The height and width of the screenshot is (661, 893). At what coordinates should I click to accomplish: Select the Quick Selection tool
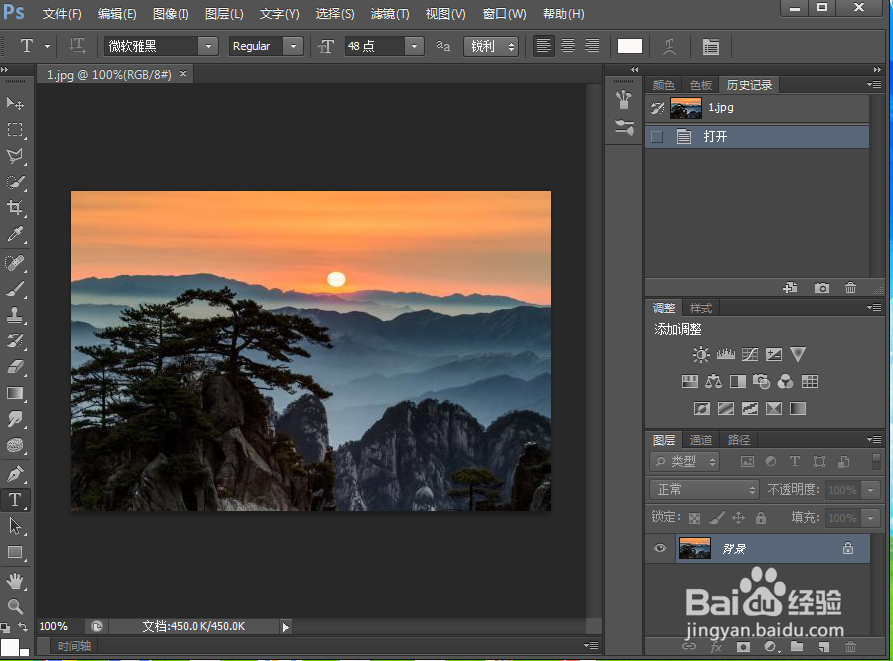point(15,182)
